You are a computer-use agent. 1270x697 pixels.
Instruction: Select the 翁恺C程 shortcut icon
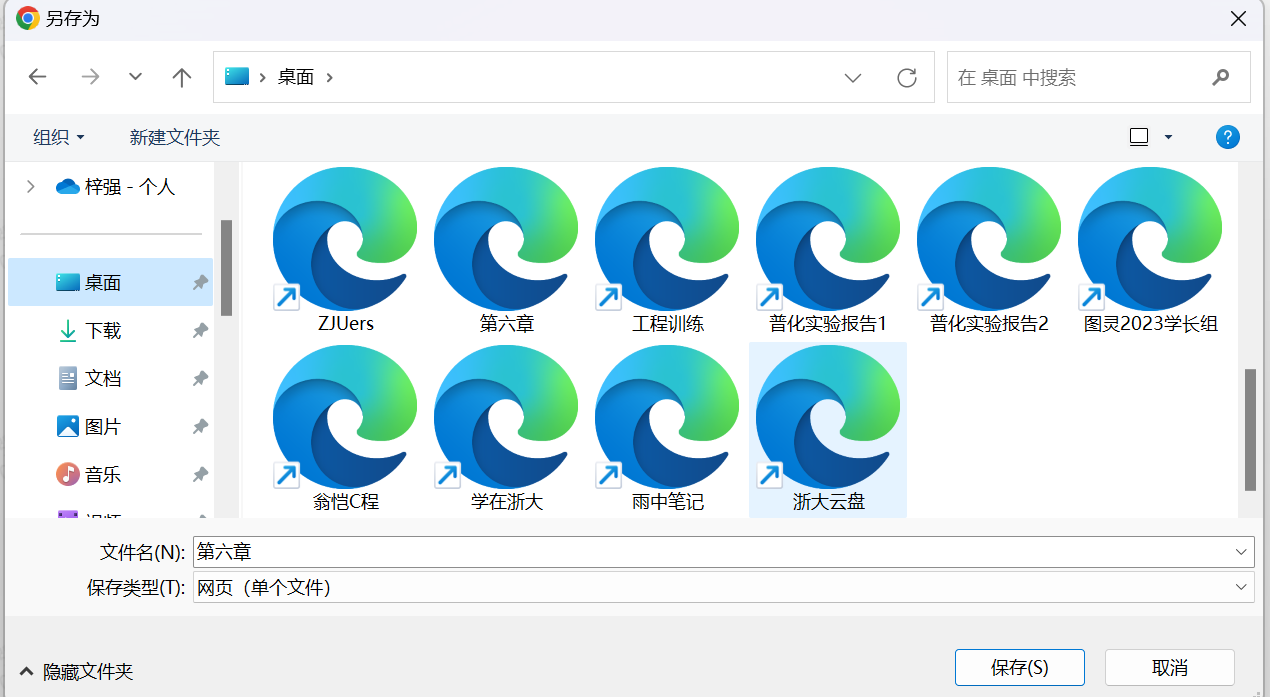click(x=345, y=418)
